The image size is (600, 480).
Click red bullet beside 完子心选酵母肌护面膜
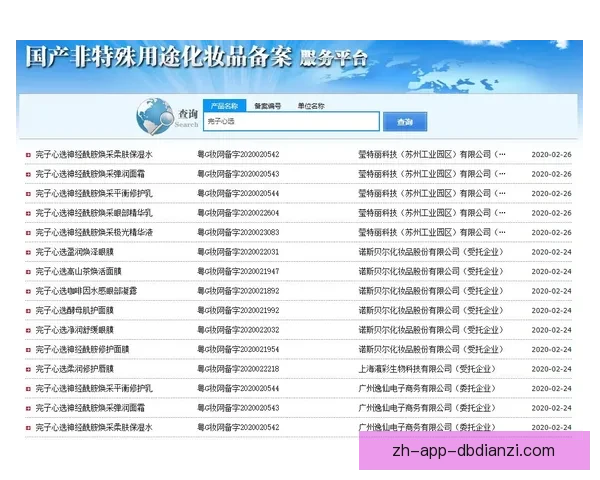28,311
